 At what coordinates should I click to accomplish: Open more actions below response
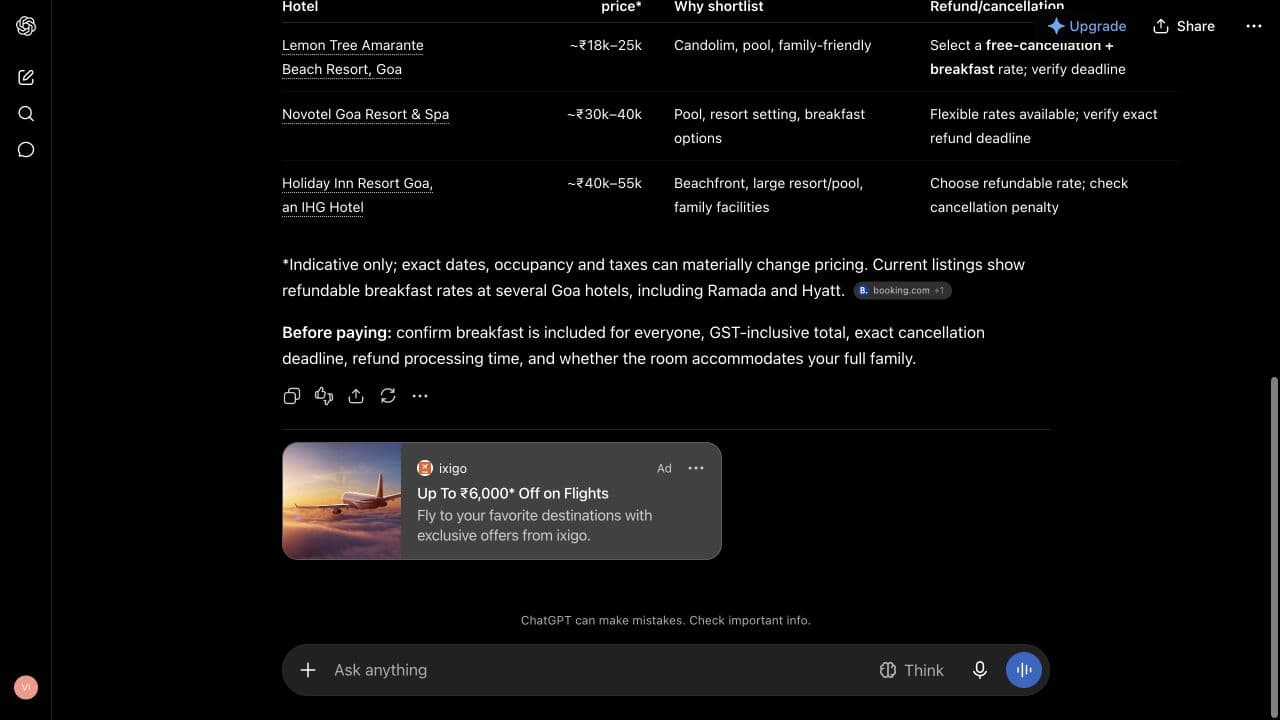click(420, 396)
